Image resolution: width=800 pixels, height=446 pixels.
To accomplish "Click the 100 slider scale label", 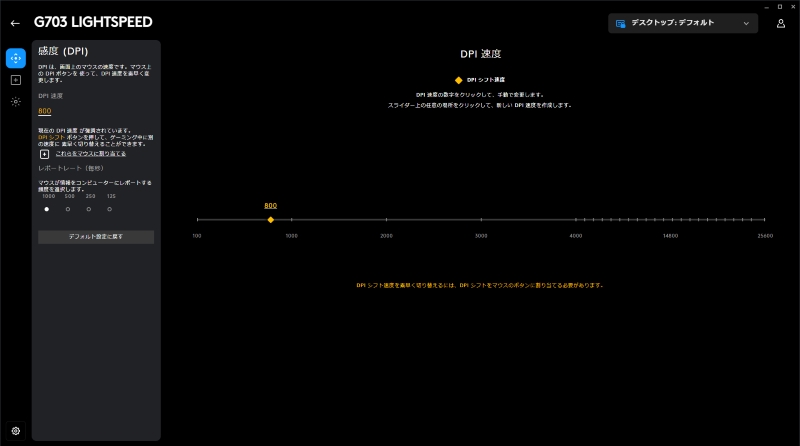I will click(x=197, y=236).
